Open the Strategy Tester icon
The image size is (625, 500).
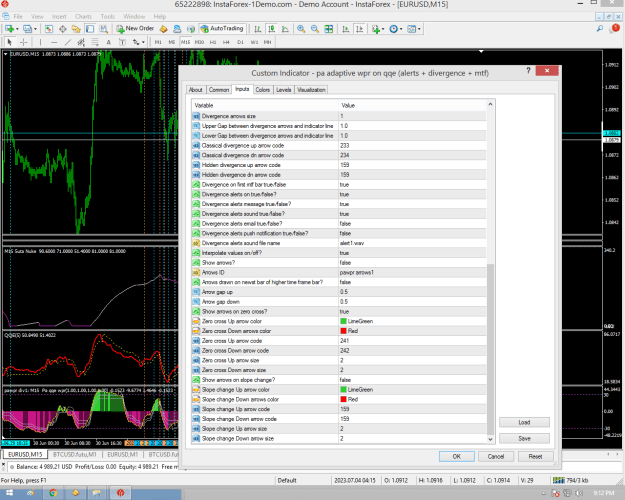pyautogui.click(x=104, y=29)
